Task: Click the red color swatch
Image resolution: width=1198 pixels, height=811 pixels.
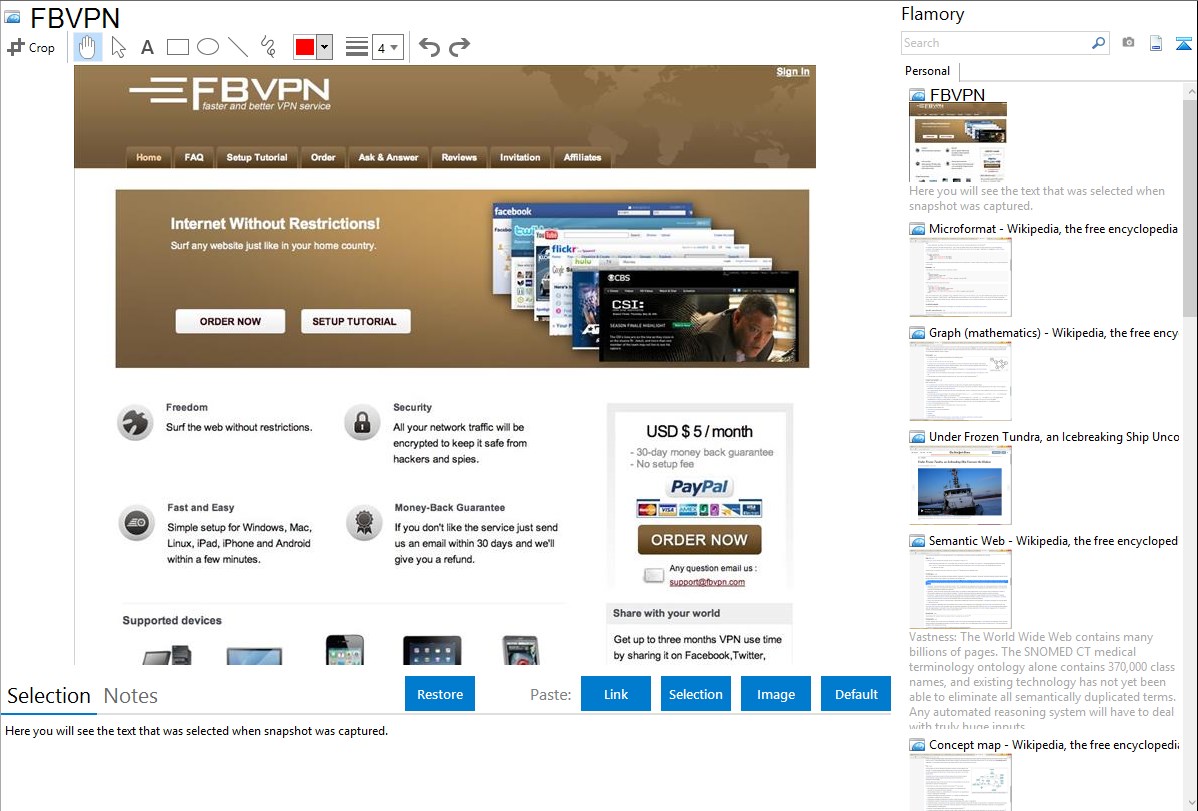Action: 305,47
